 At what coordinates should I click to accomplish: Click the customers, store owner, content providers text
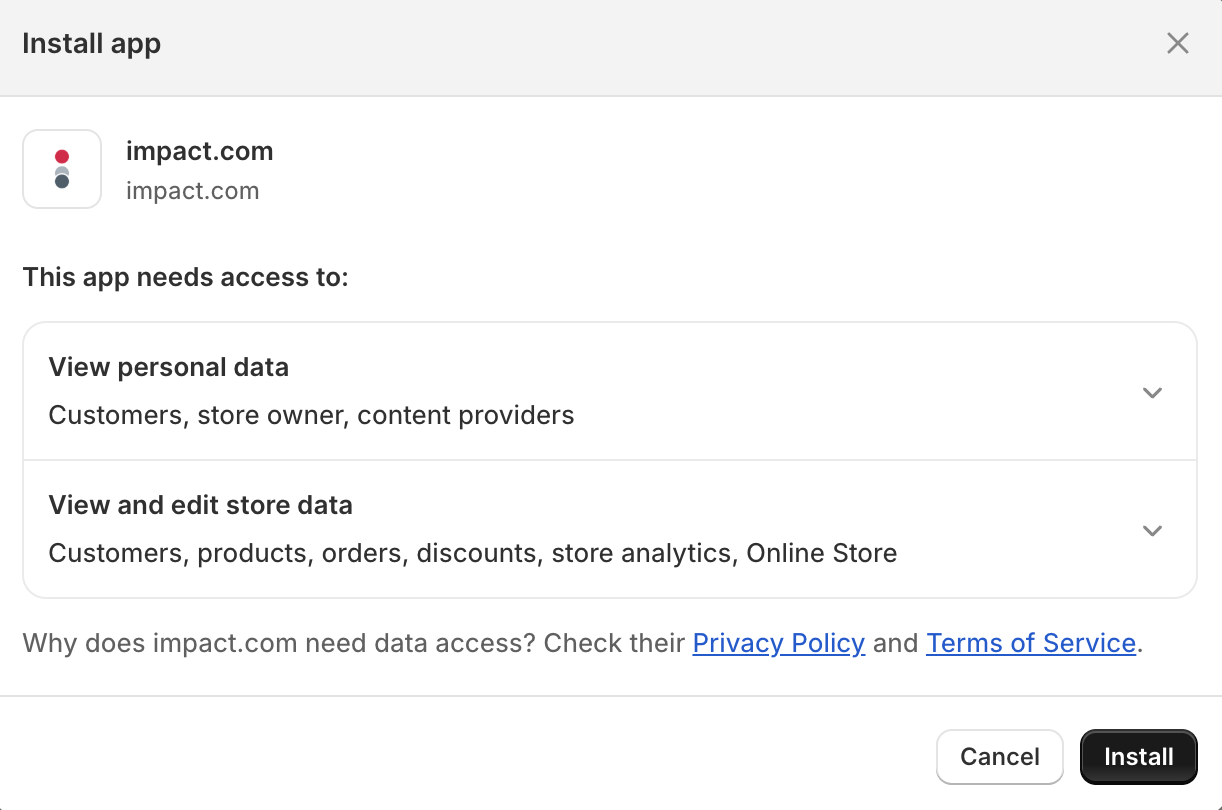[x=311, y=415]
